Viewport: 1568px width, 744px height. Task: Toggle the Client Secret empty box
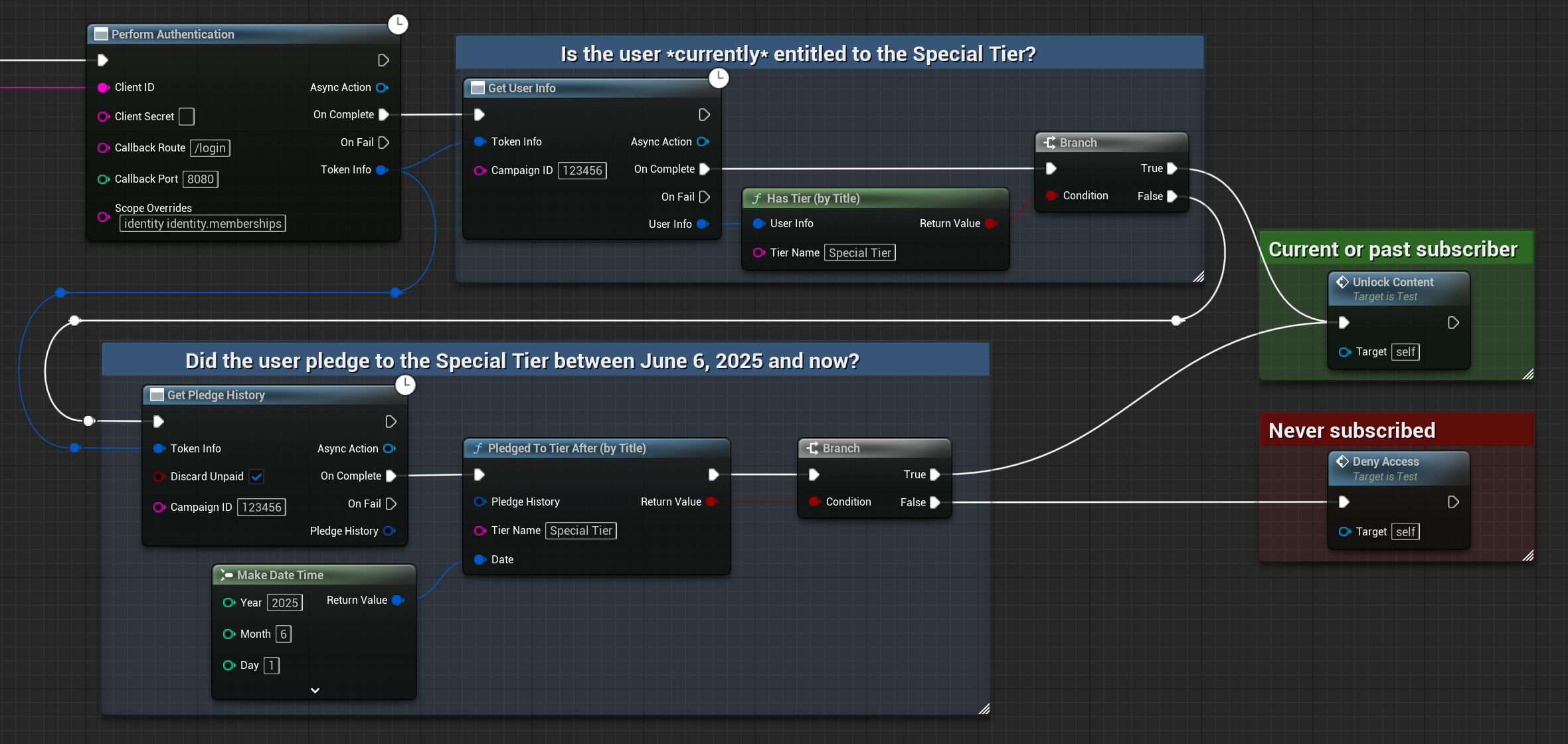pos(187,117)
